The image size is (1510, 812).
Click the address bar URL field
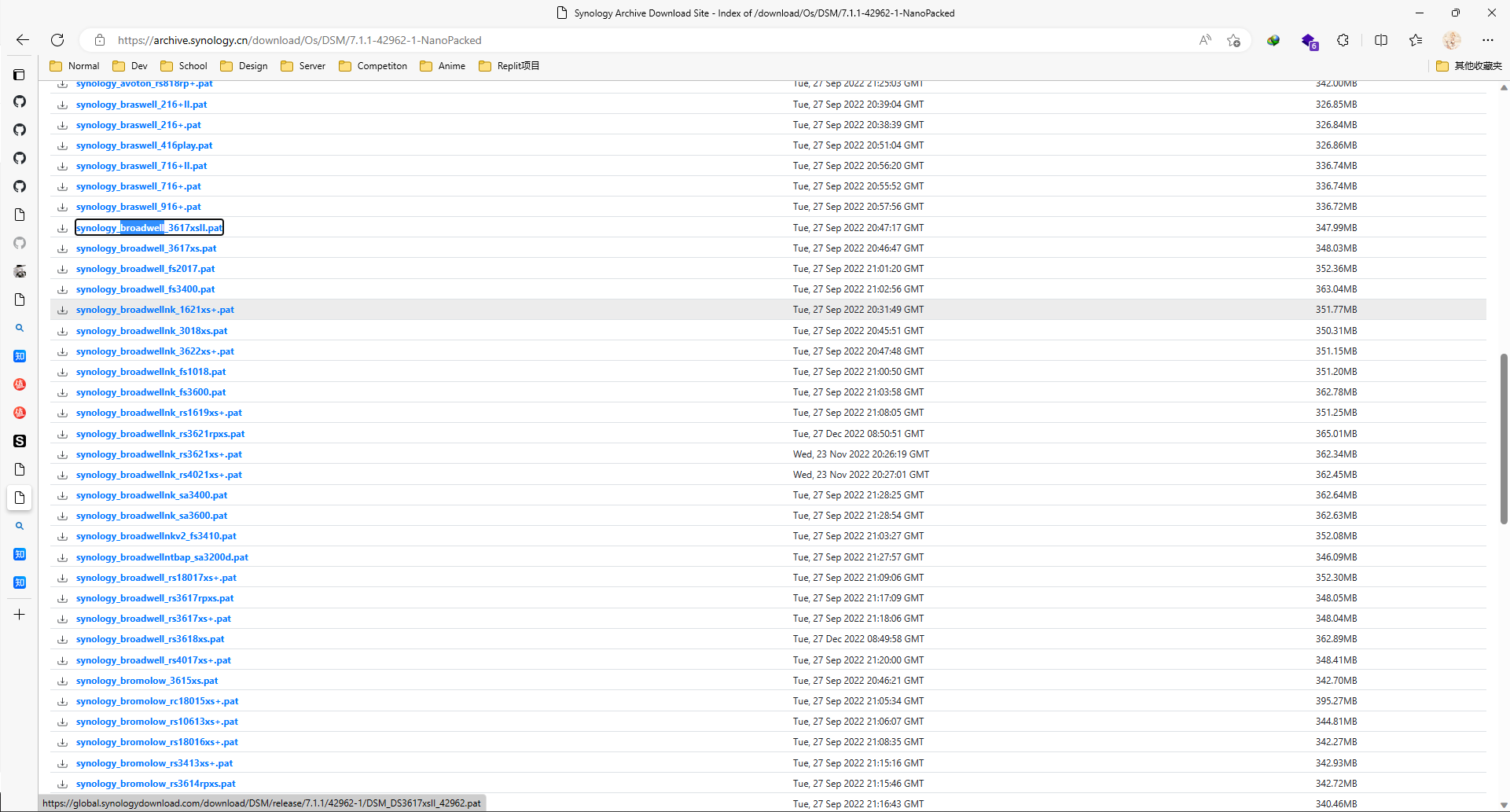point(629,40)
